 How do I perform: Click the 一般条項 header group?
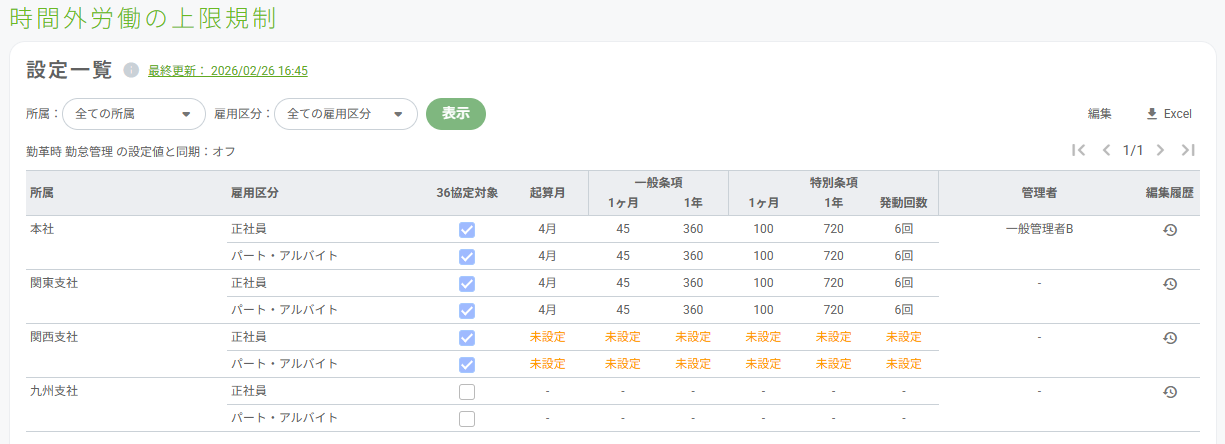click(658, 183)
